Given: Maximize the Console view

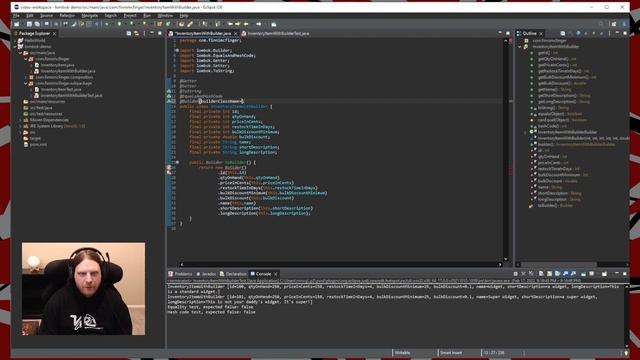Looking at the screenshot, I should (x=625, y=274).
